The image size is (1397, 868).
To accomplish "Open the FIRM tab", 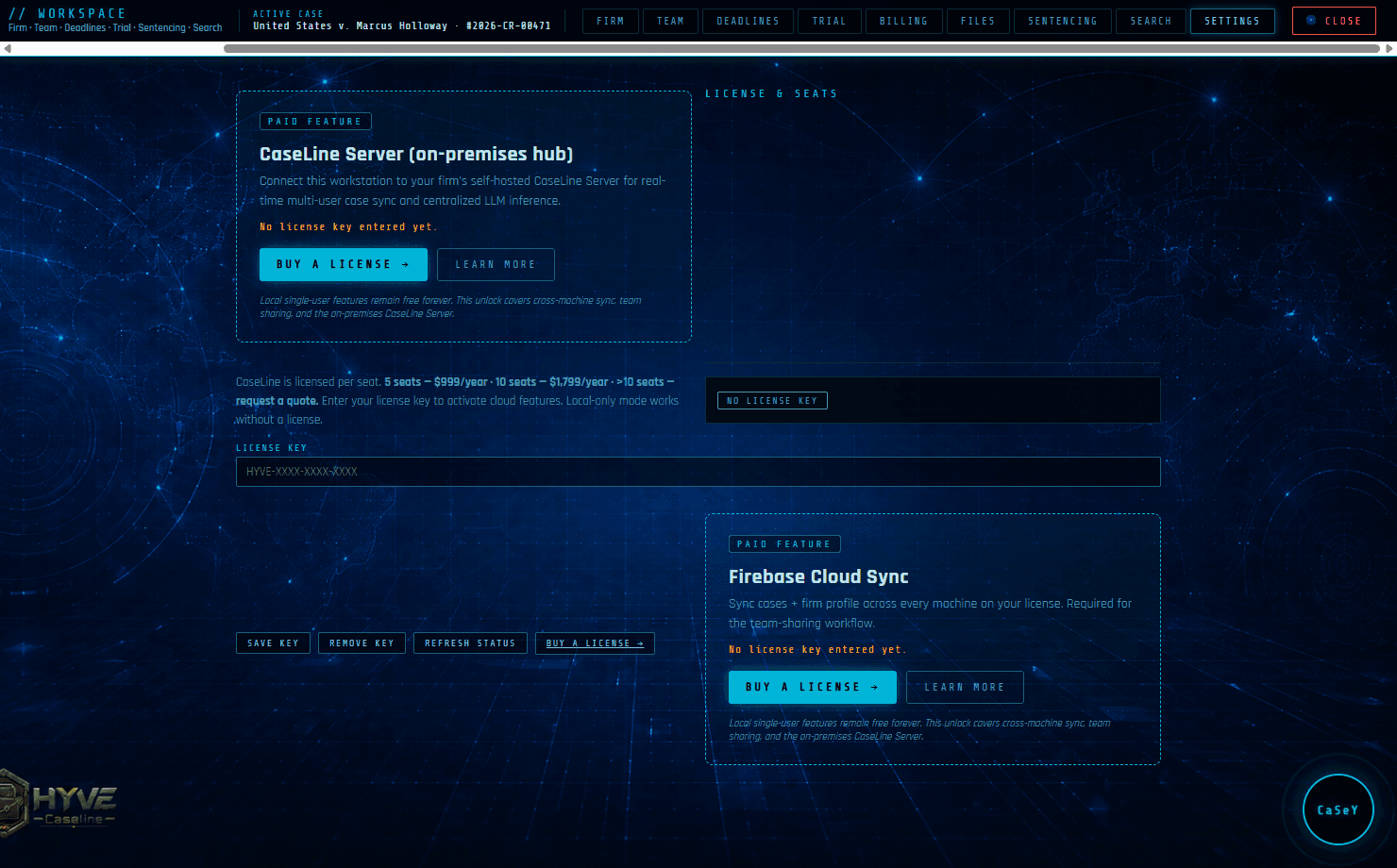I will point(611,21).
